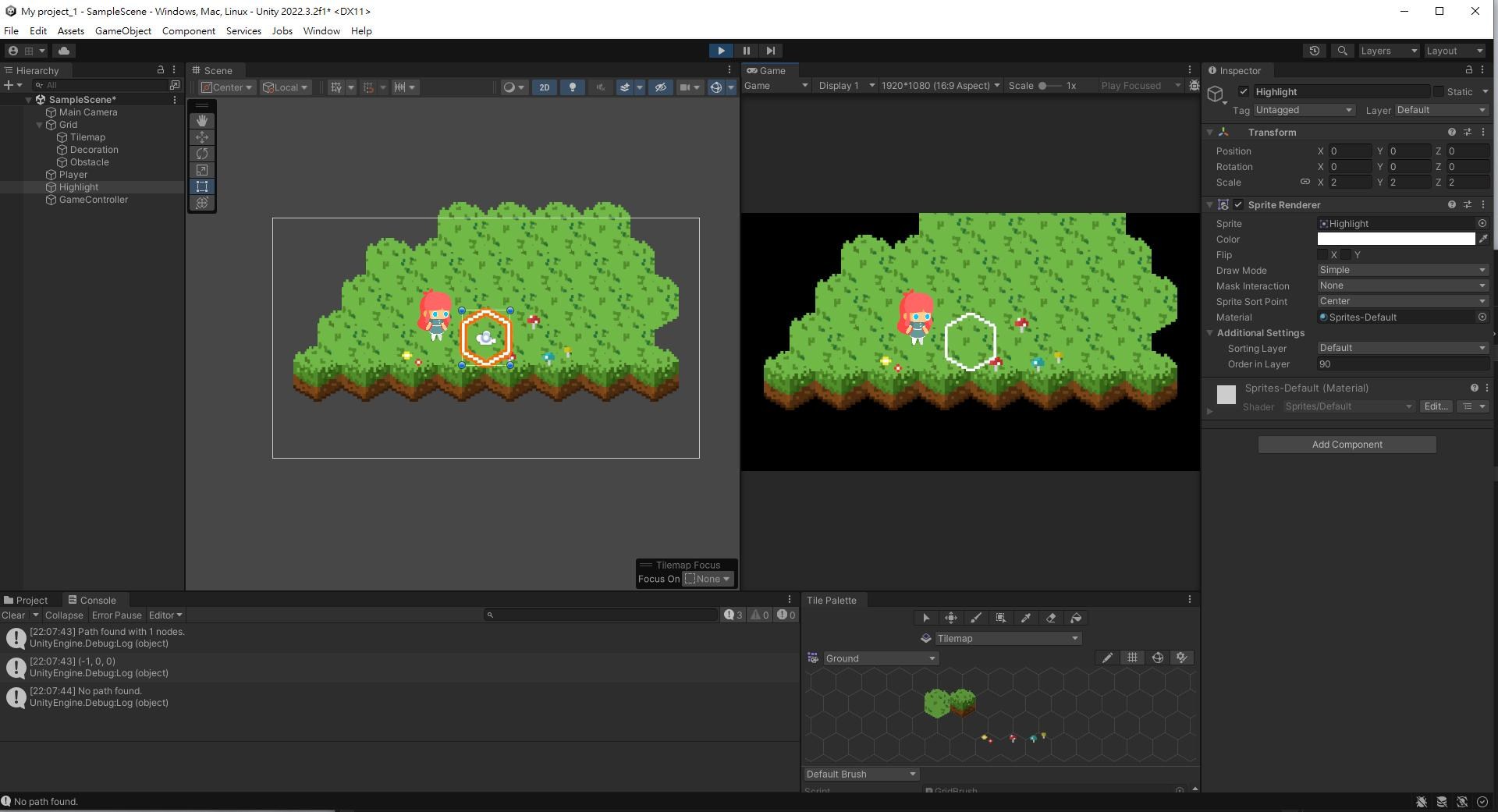
Task: Toggle 2D view mode in Scene
Action: click(x=545, y=87)
